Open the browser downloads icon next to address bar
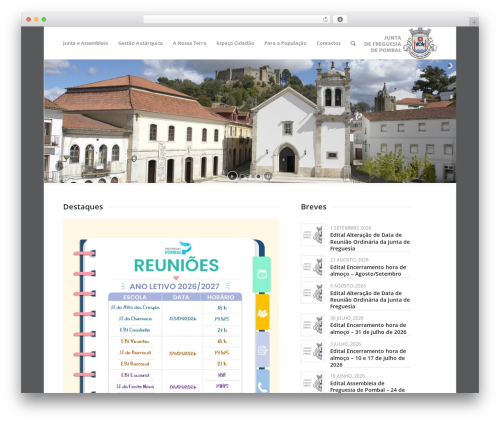The height and width of the screenshot is (423, 500). (x=340, y=20)
